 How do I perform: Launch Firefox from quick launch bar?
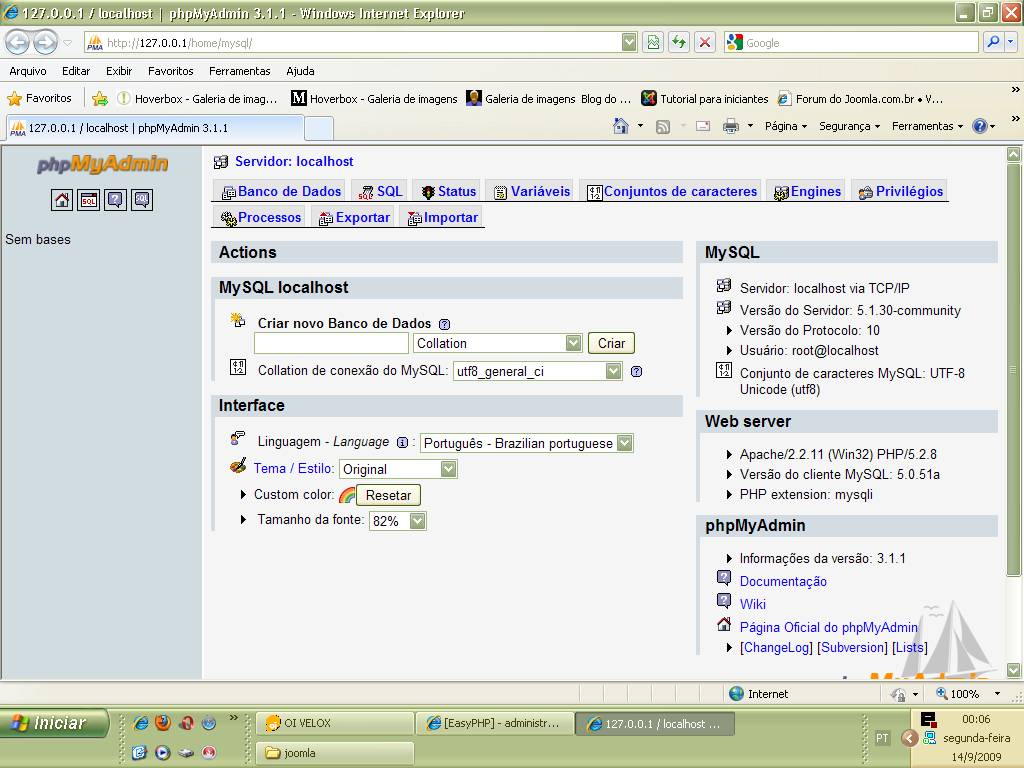pos(163,723)
